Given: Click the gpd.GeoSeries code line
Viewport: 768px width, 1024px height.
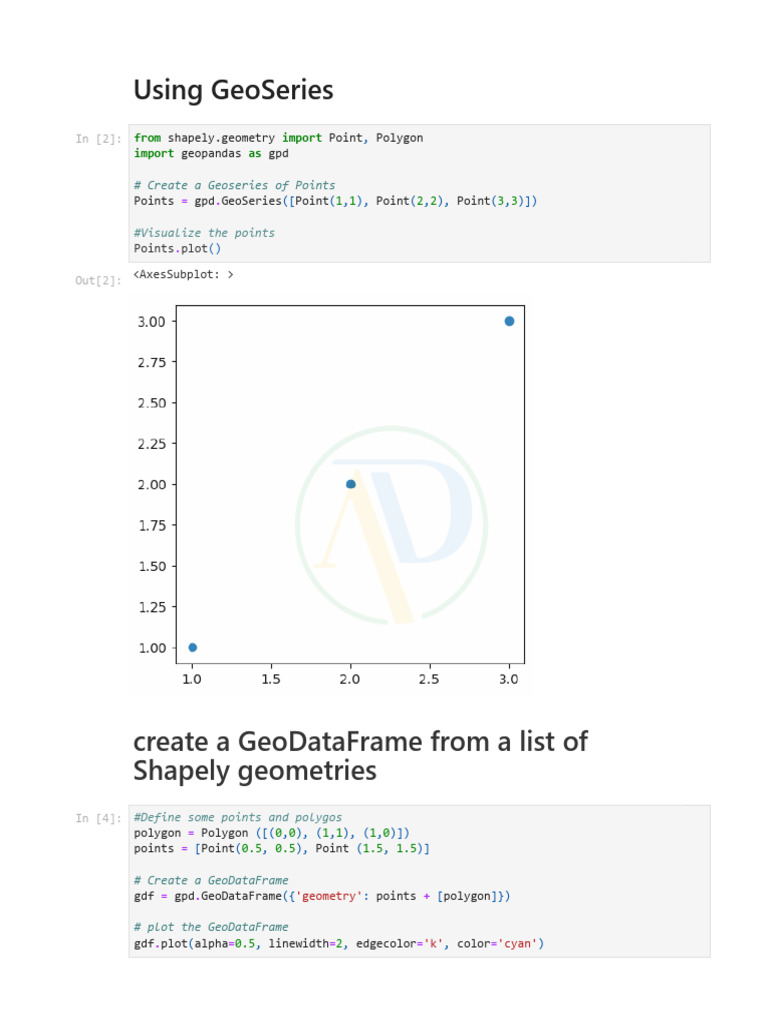Looking at the screenshot, I should 335,201.
